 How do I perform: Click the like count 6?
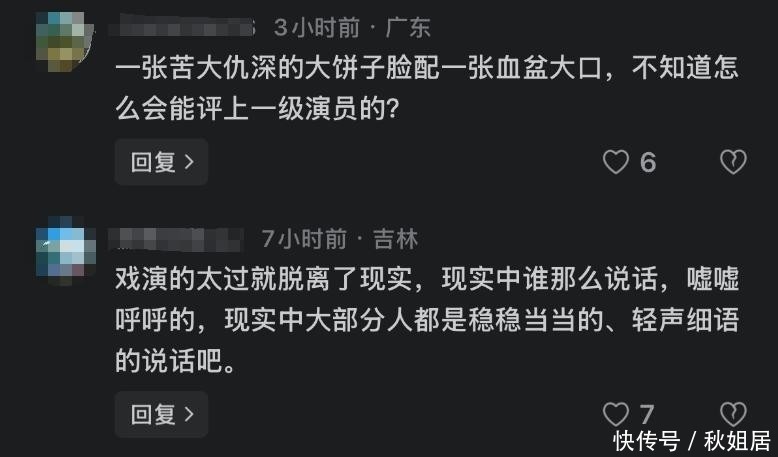(648, 162)
